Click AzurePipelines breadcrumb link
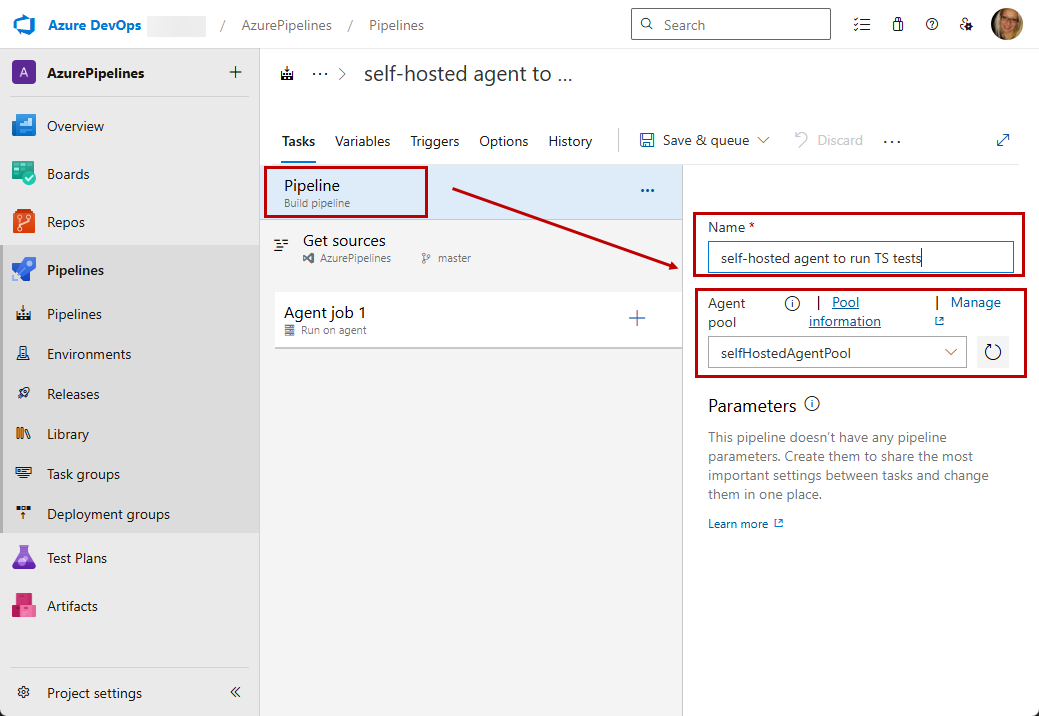Viewport: 1039px width, 716px height. (x=286, y=25)
